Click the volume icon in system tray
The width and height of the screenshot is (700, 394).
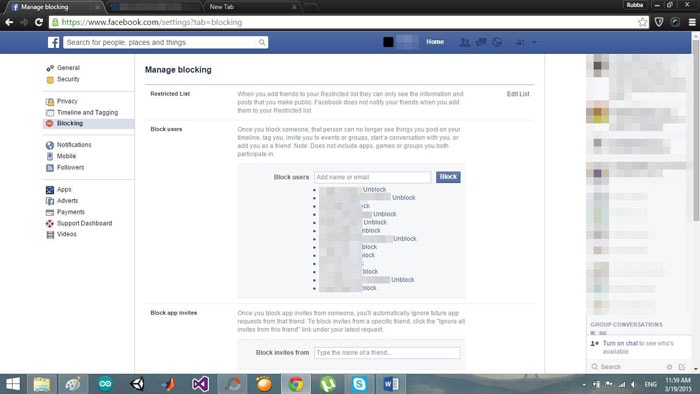(x=634, y=384)
